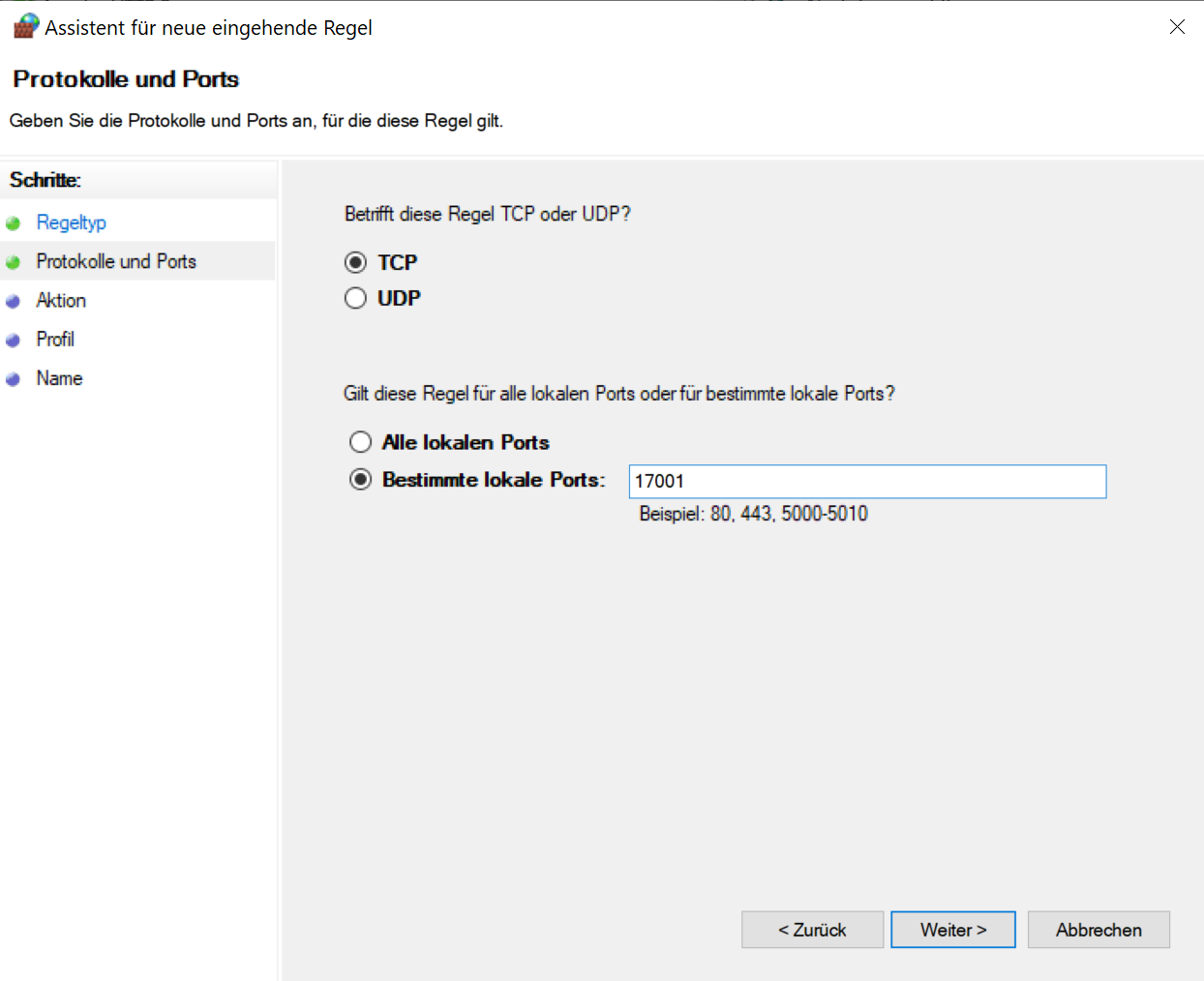Go to the Profil step label
1204x981 pixels.
point(55,340)
